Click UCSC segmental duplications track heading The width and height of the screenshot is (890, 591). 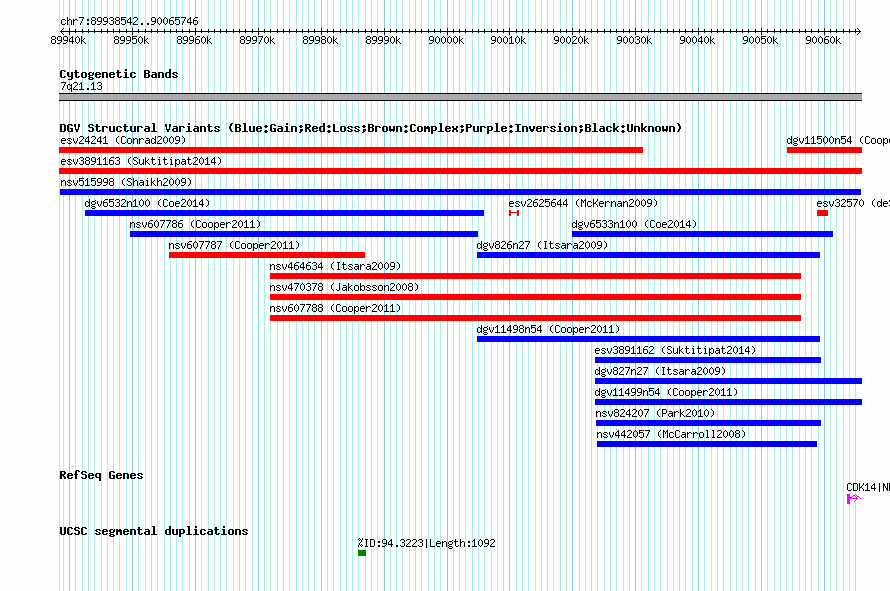pyautogui.click(x=154, y=531)
